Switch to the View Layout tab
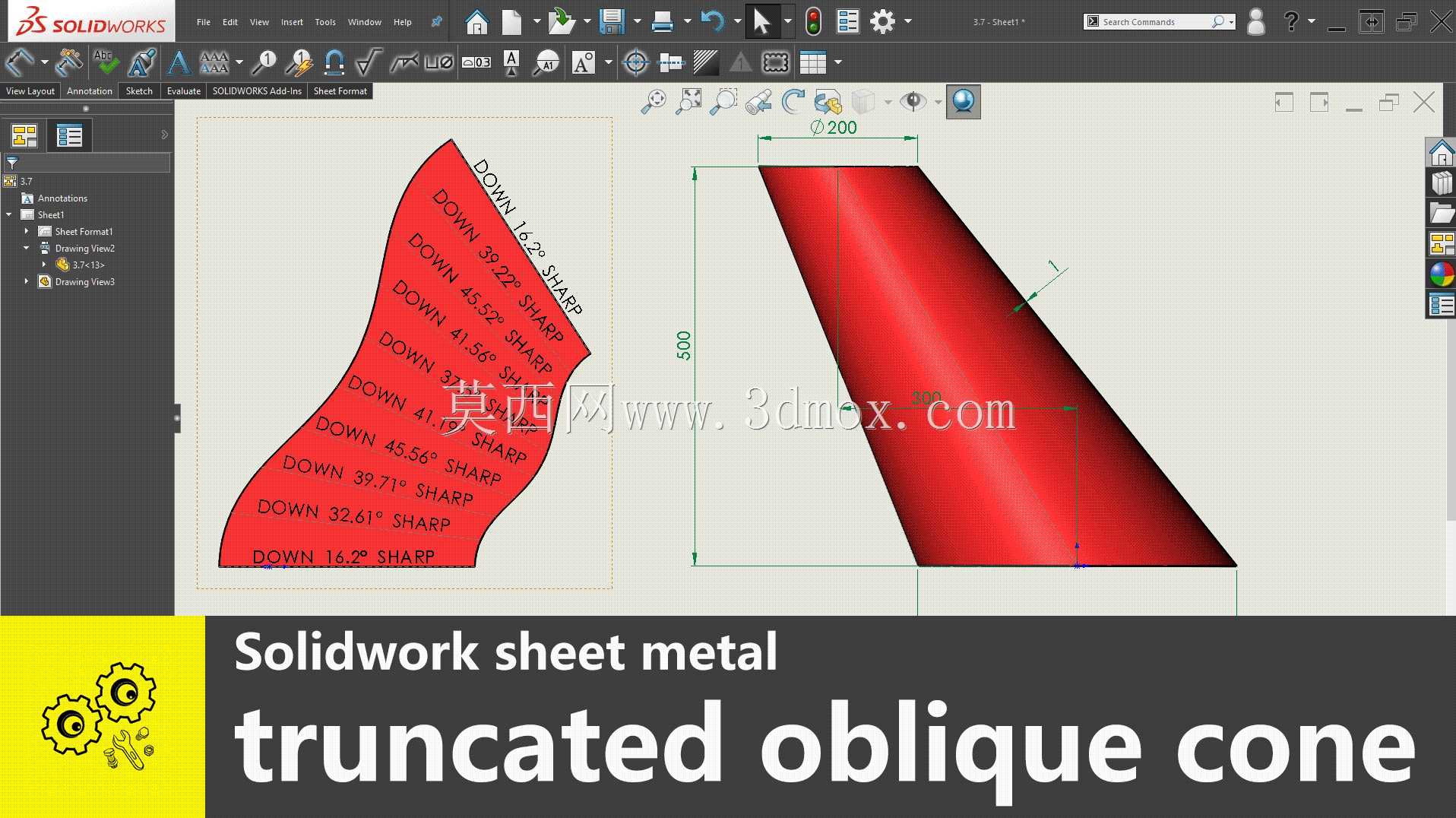 [30, 91]
